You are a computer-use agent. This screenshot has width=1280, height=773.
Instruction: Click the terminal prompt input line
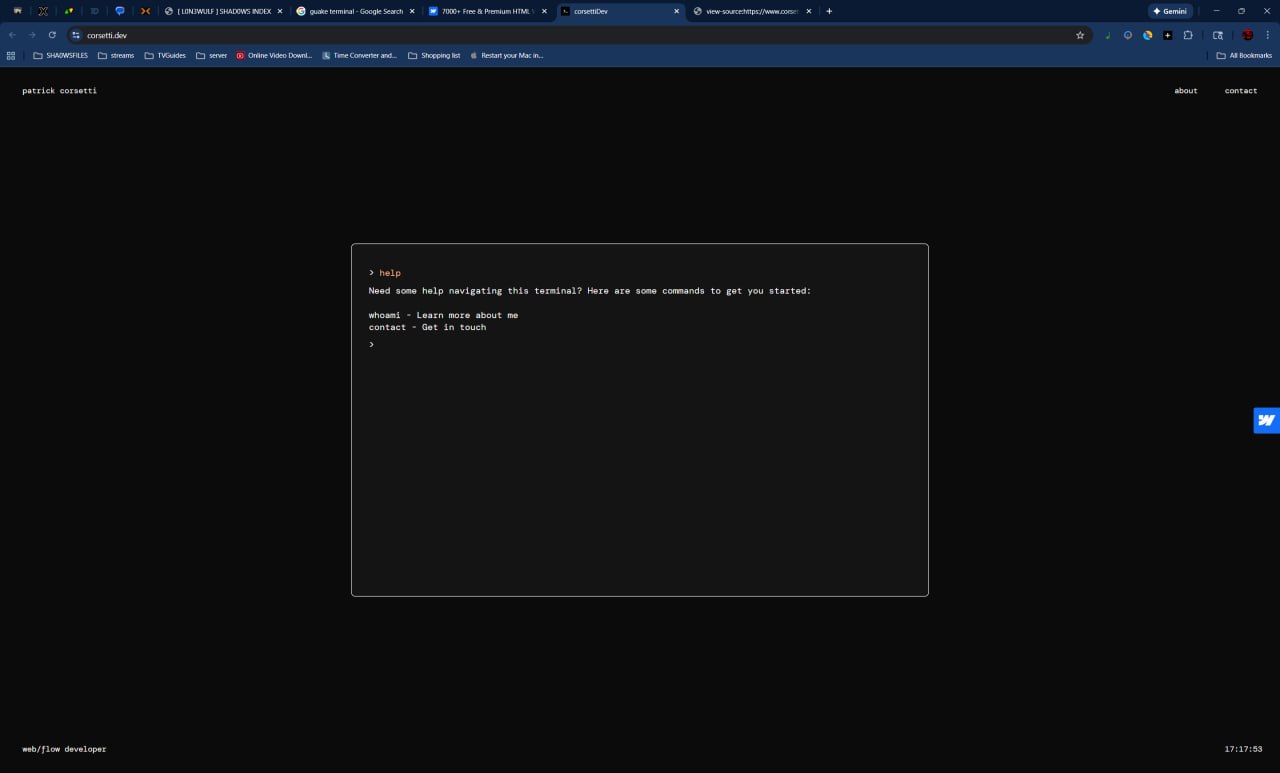(x=640, y=345)
